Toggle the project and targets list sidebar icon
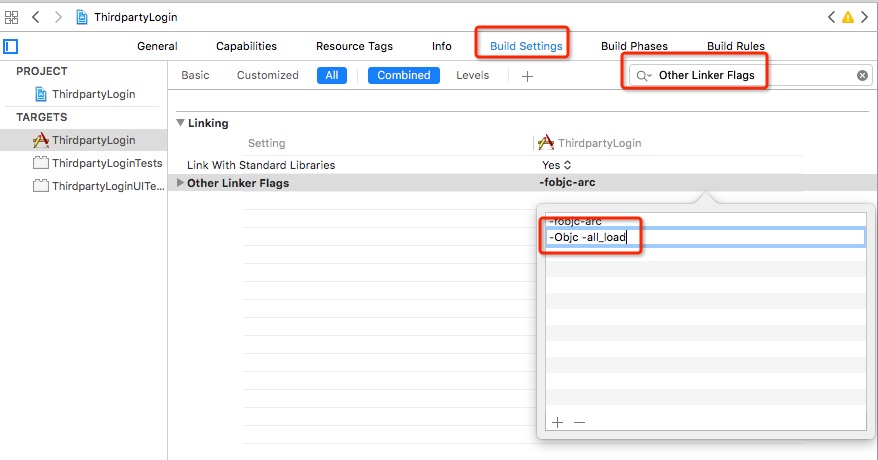 (x=11, y=46)
